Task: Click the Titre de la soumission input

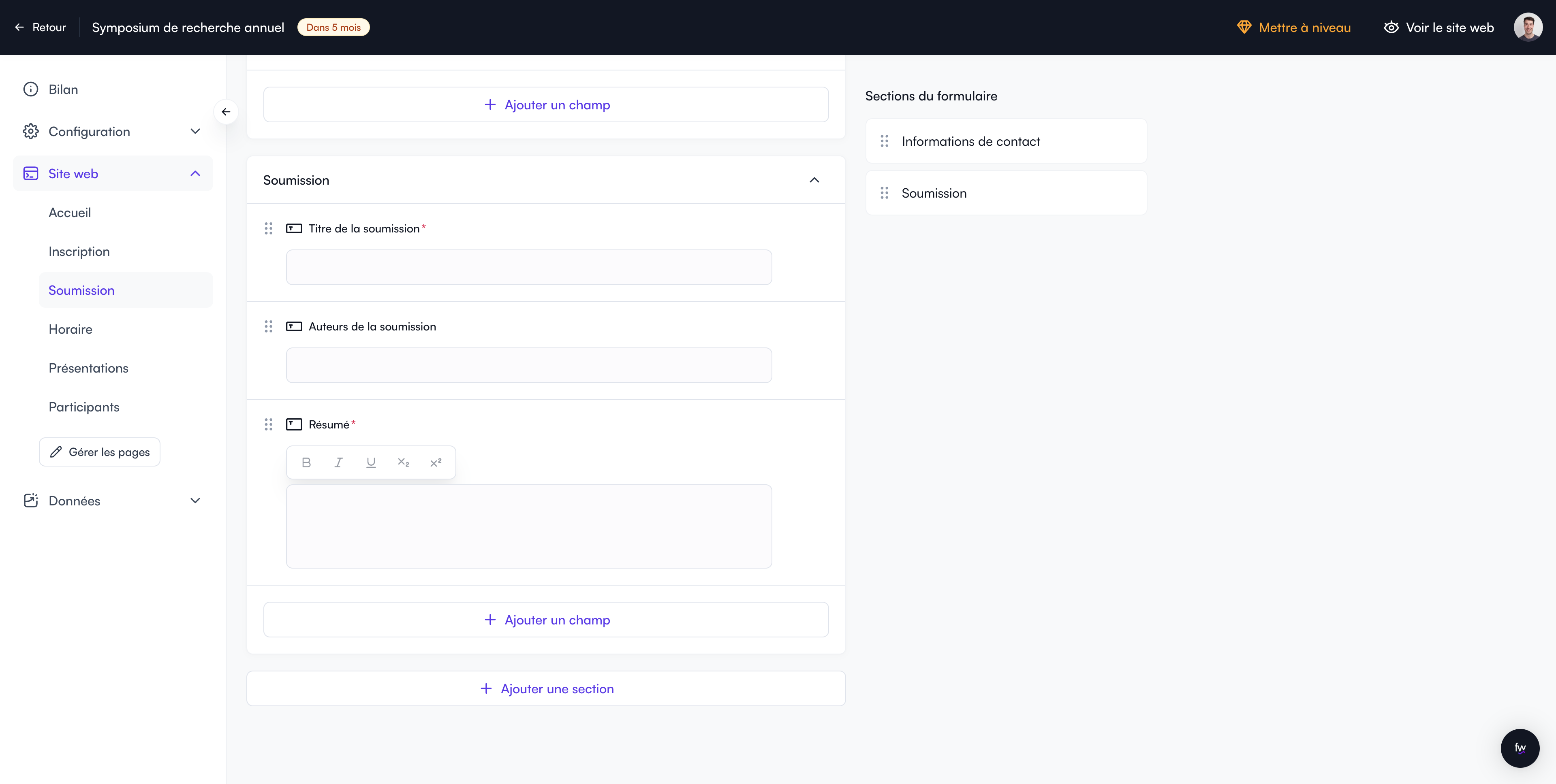Action: 528,267
